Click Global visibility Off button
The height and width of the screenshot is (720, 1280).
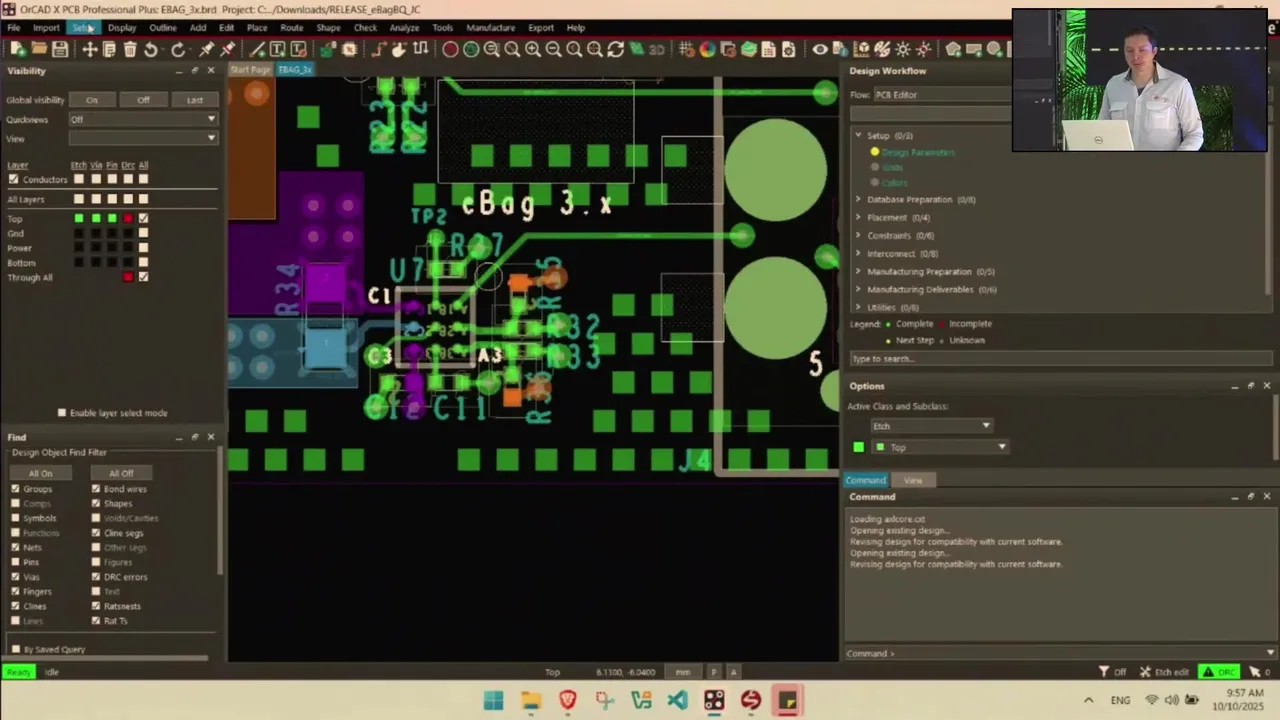click(143, 99)
